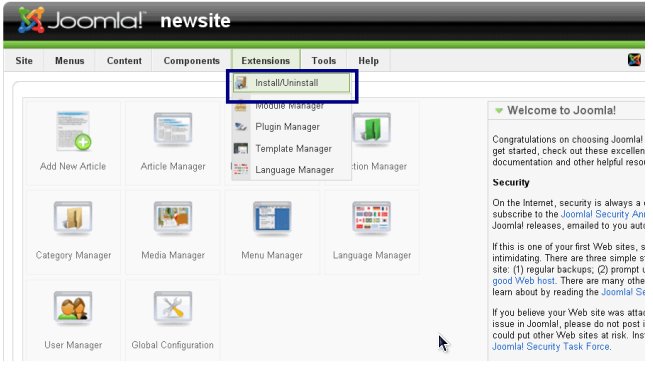The height and width of the screenshot is (373, 653).
Task: Open the Article Manager icon
Action: coord(173,129)
